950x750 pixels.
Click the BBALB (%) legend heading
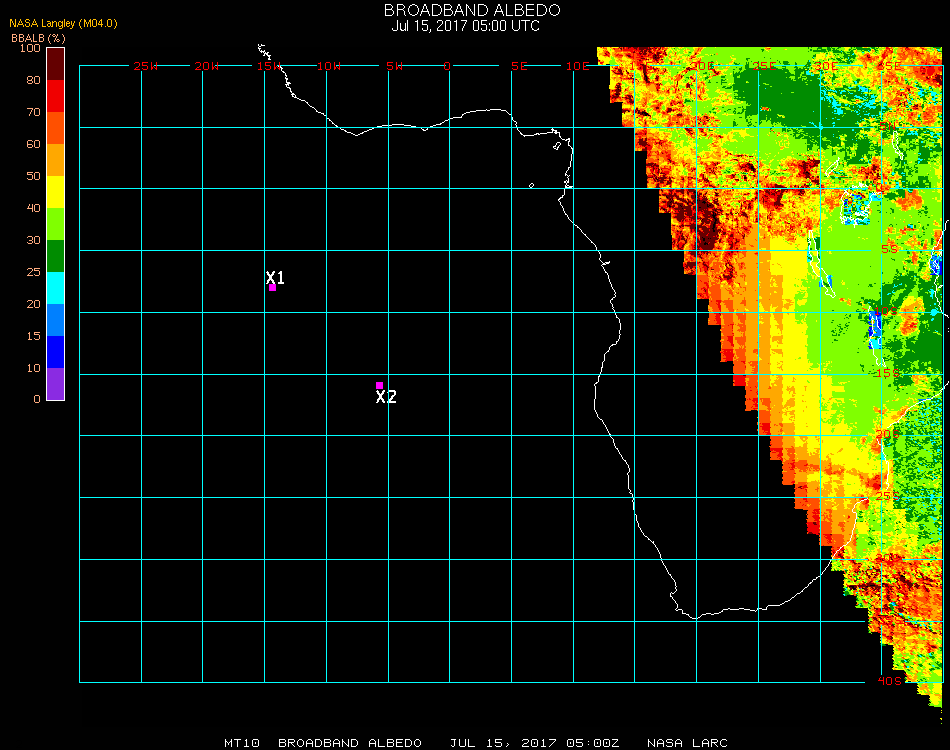[38, 38]
